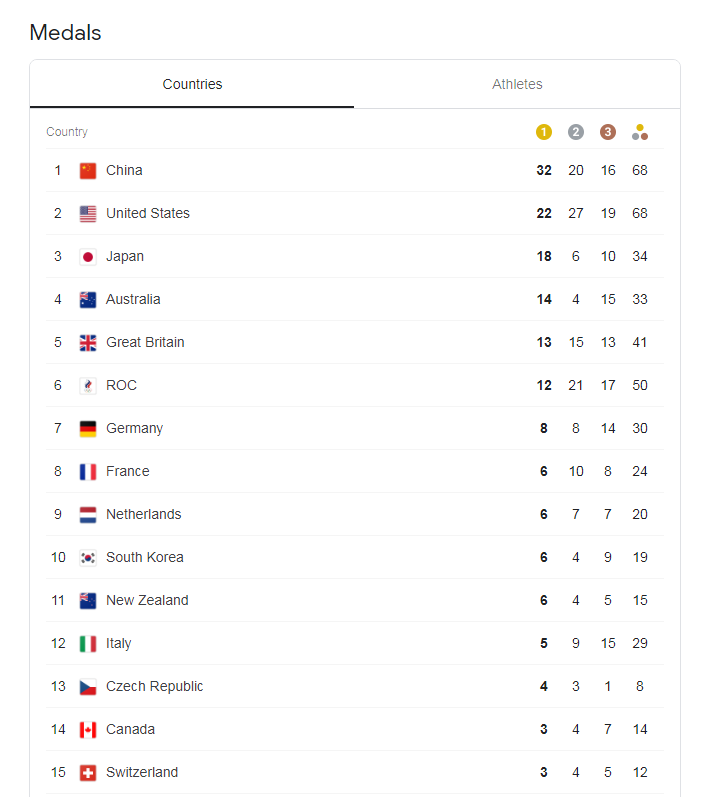The height and width of the screenshot is (797, 721).
Task: Click the South Korea flag icon
Action: click(88, 558)
